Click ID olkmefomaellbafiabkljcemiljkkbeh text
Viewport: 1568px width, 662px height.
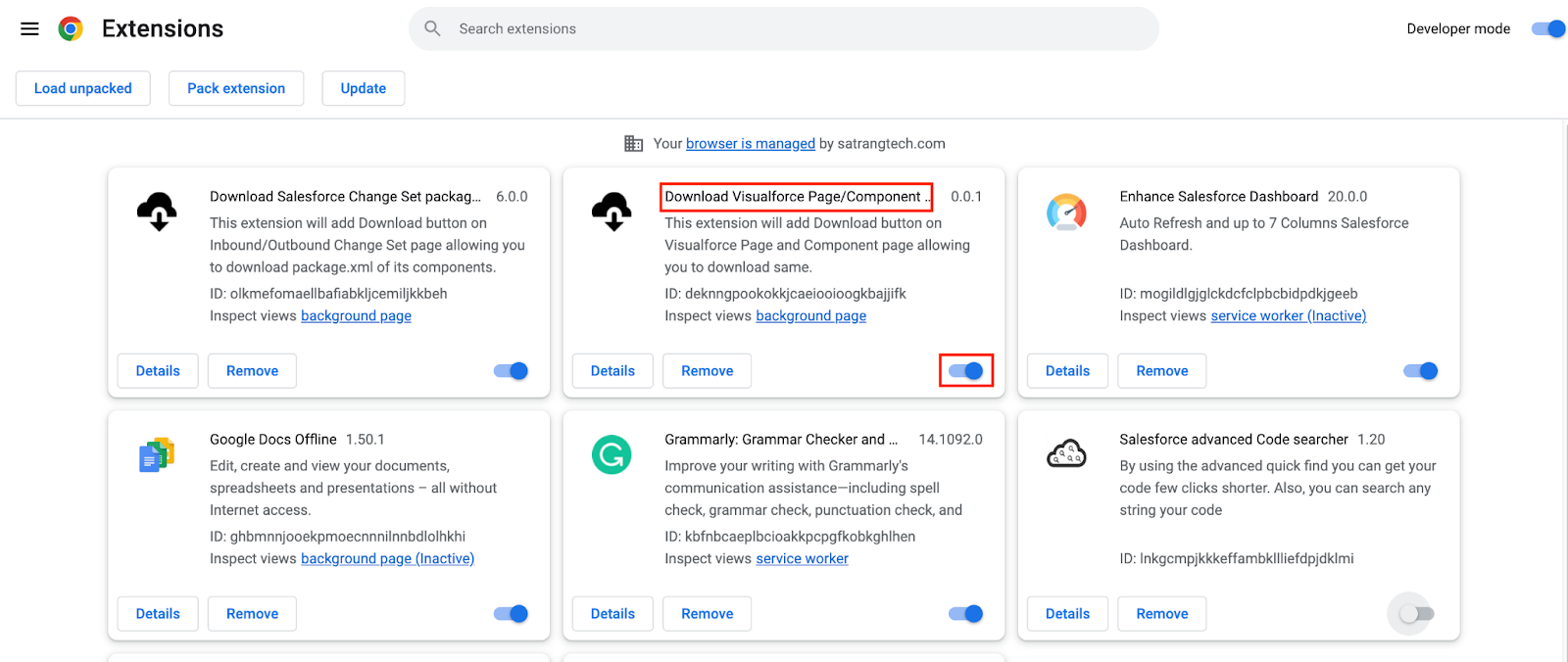328,293
